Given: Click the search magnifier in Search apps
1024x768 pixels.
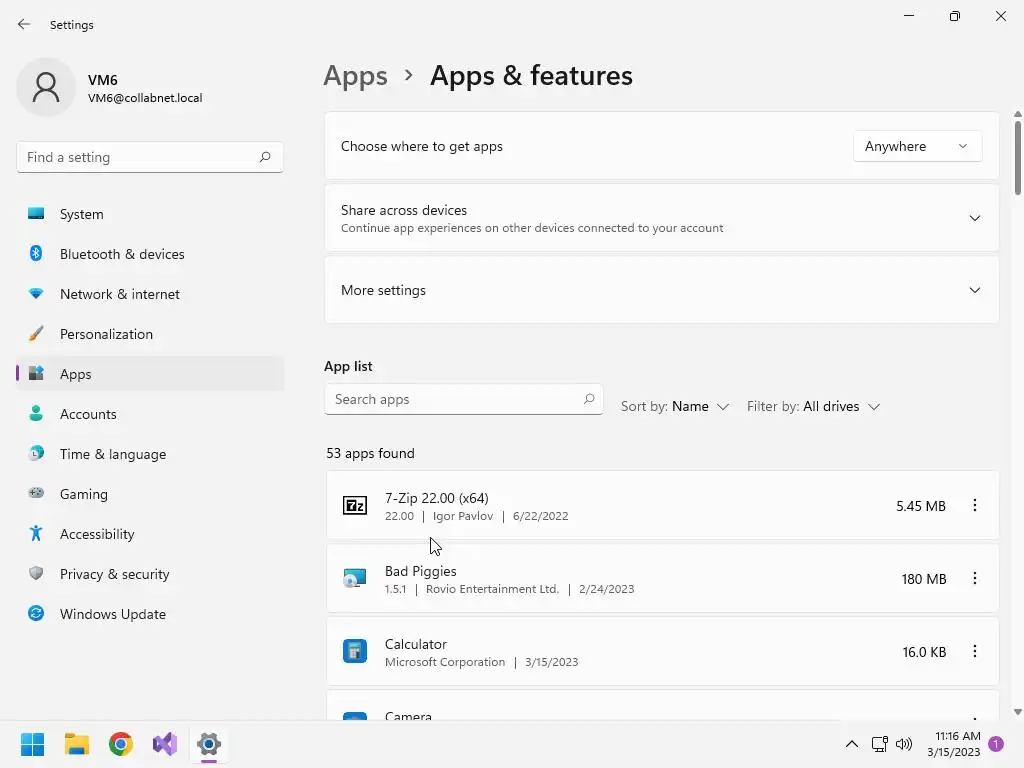Looking at the screenshot, I should tap(590, 399).
